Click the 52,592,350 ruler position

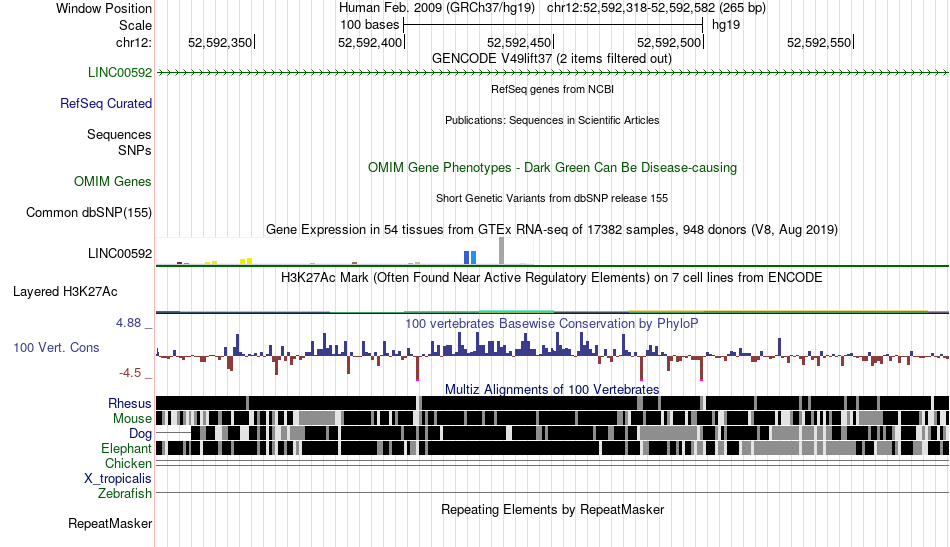[220, 42]
